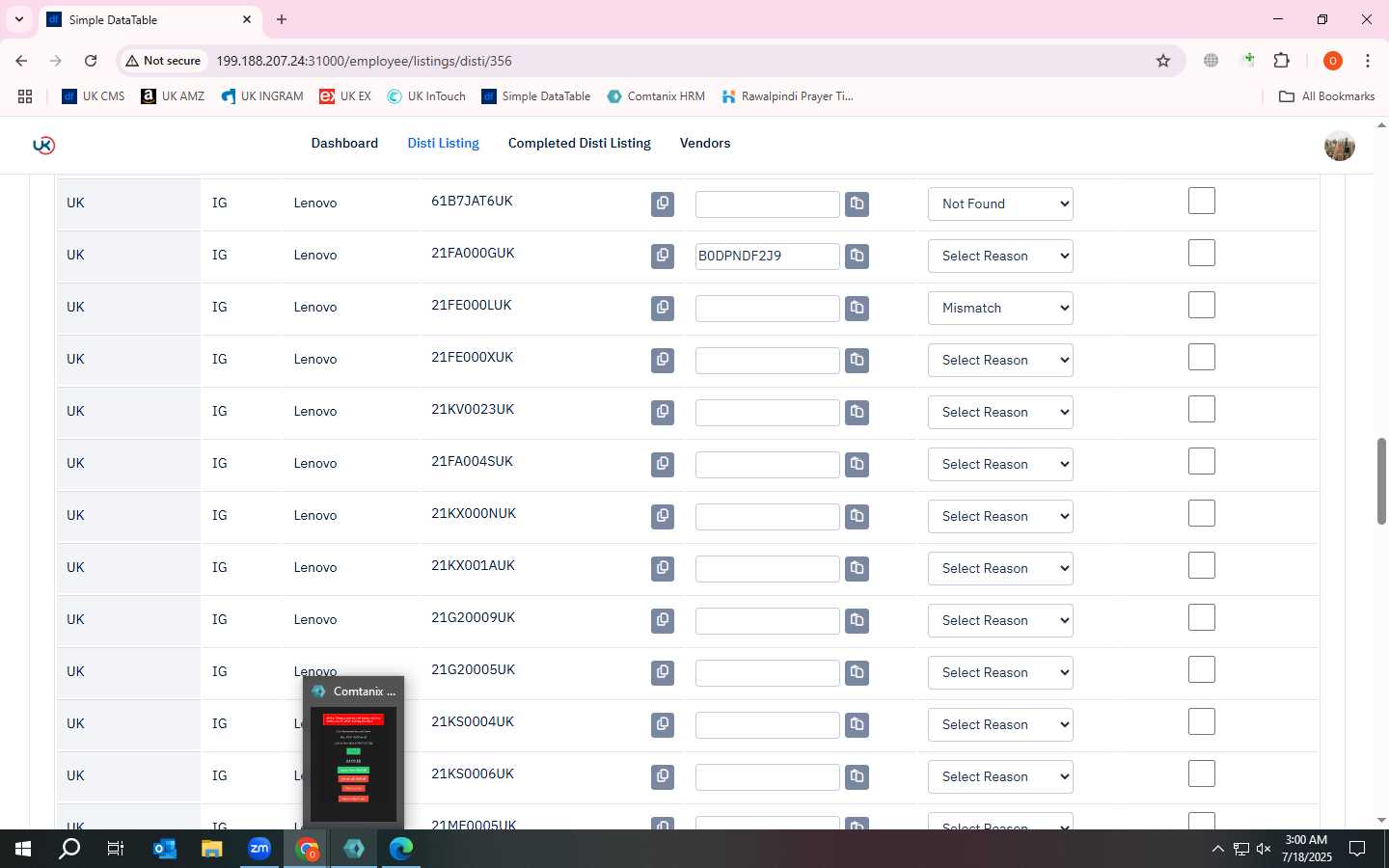The height and width of the screenshot is (868, 1389).
Task: Open reason dropdown for 21FE000XUK
Action: tap(1000, 360)
